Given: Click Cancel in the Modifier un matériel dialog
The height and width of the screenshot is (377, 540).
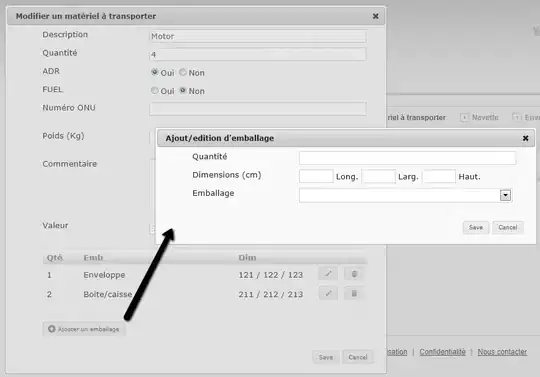Looking at the screenshot, I should click(x=358, y=357).
